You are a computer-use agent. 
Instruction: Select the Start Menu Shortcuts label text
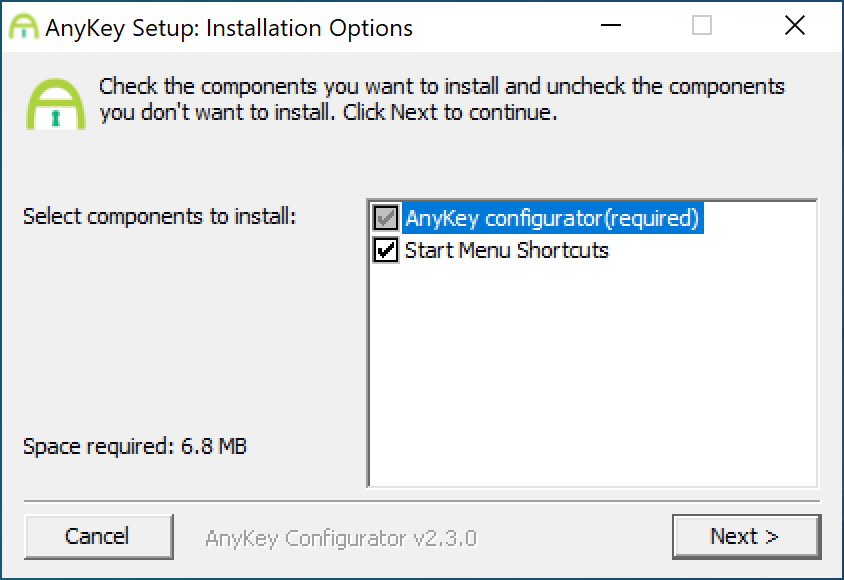506,250
